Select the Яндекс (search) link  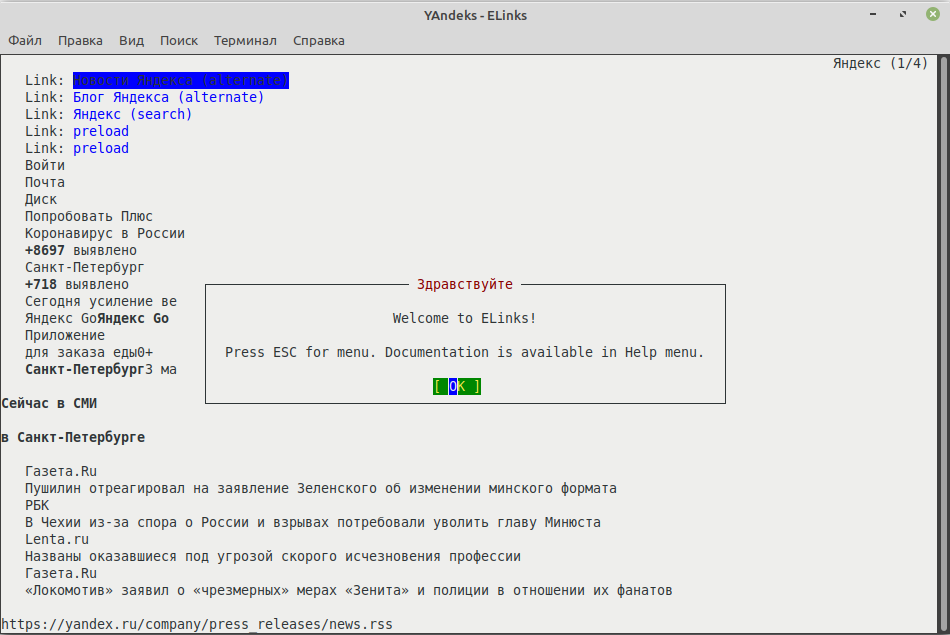132,114
